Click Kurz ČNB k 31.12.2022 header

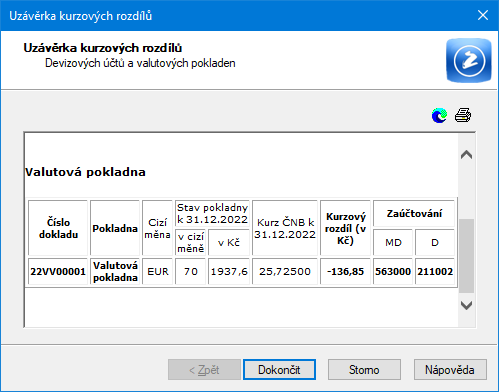[285, 228]
